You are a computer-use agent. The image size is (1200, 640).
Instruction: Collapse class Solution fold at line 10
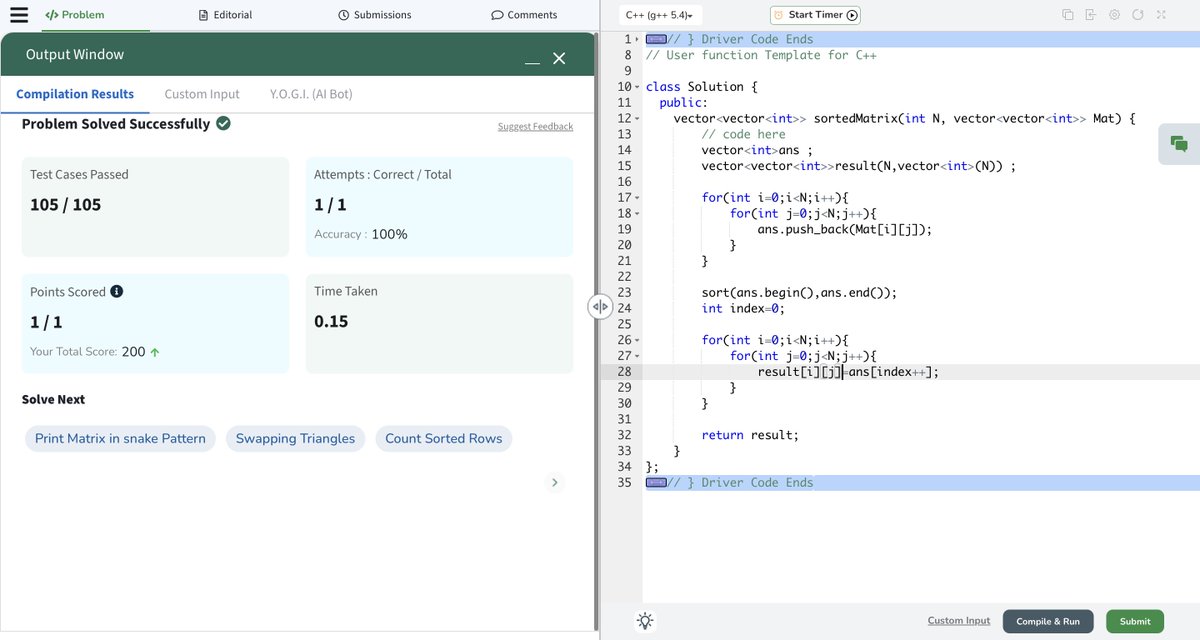(638, 87)
